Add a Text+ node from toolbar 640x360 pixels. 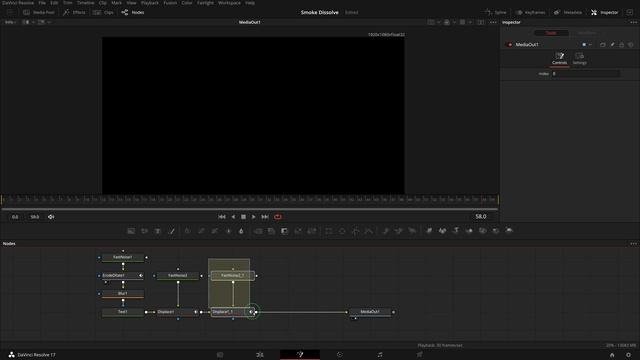tap(158, 231)
